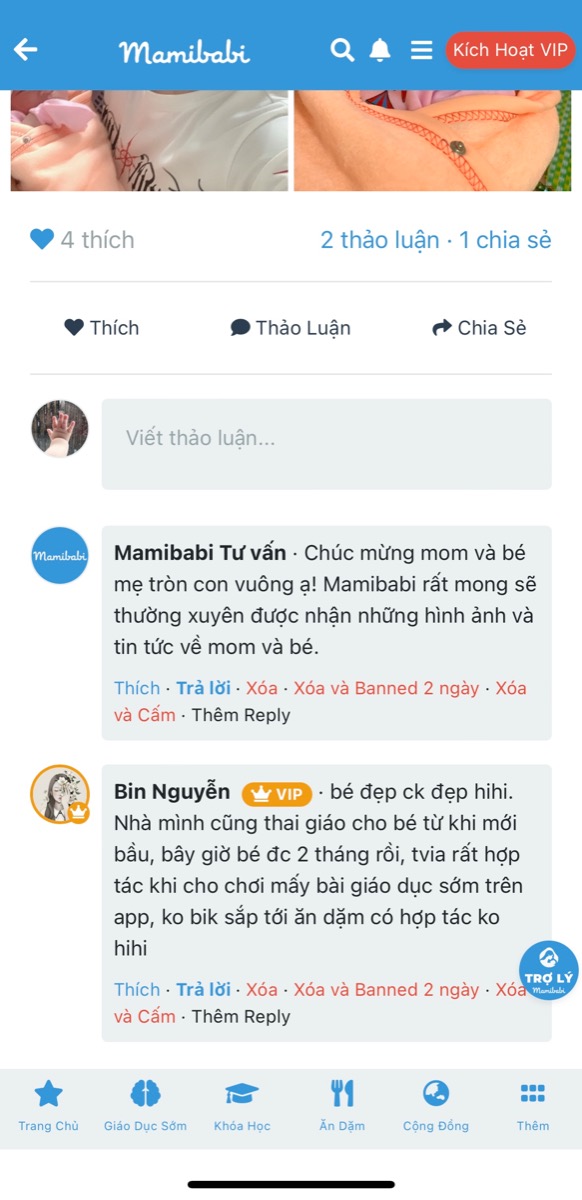Open the 2 thảo luận link
Viewport: 582px width, 1200px height.
point(375,239)
